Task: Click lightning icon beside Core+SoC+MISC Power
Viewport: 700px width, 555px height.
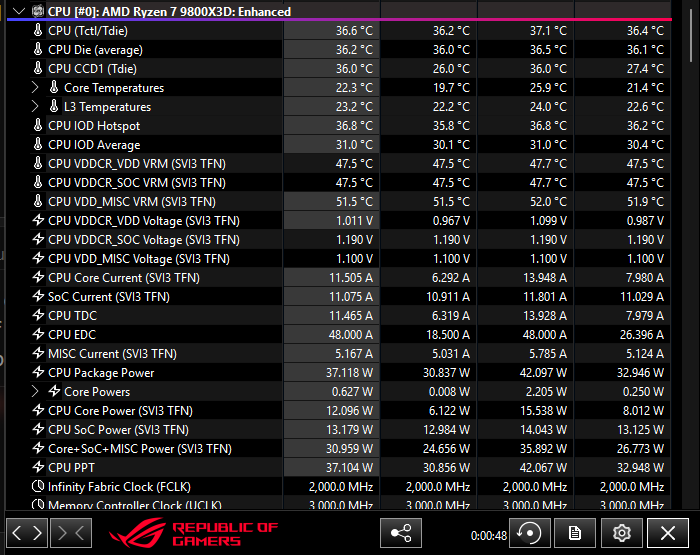Action: (x=38, y=448)
